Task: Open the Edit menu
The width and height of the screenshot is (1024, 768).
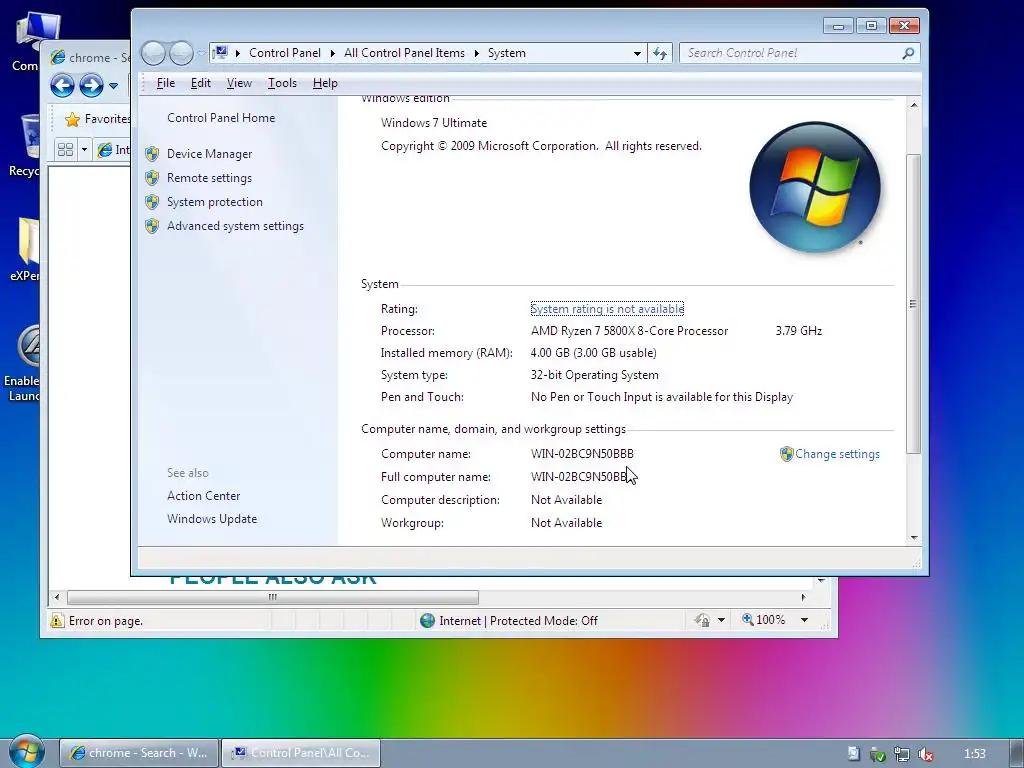Action: [x=200, y=83]
